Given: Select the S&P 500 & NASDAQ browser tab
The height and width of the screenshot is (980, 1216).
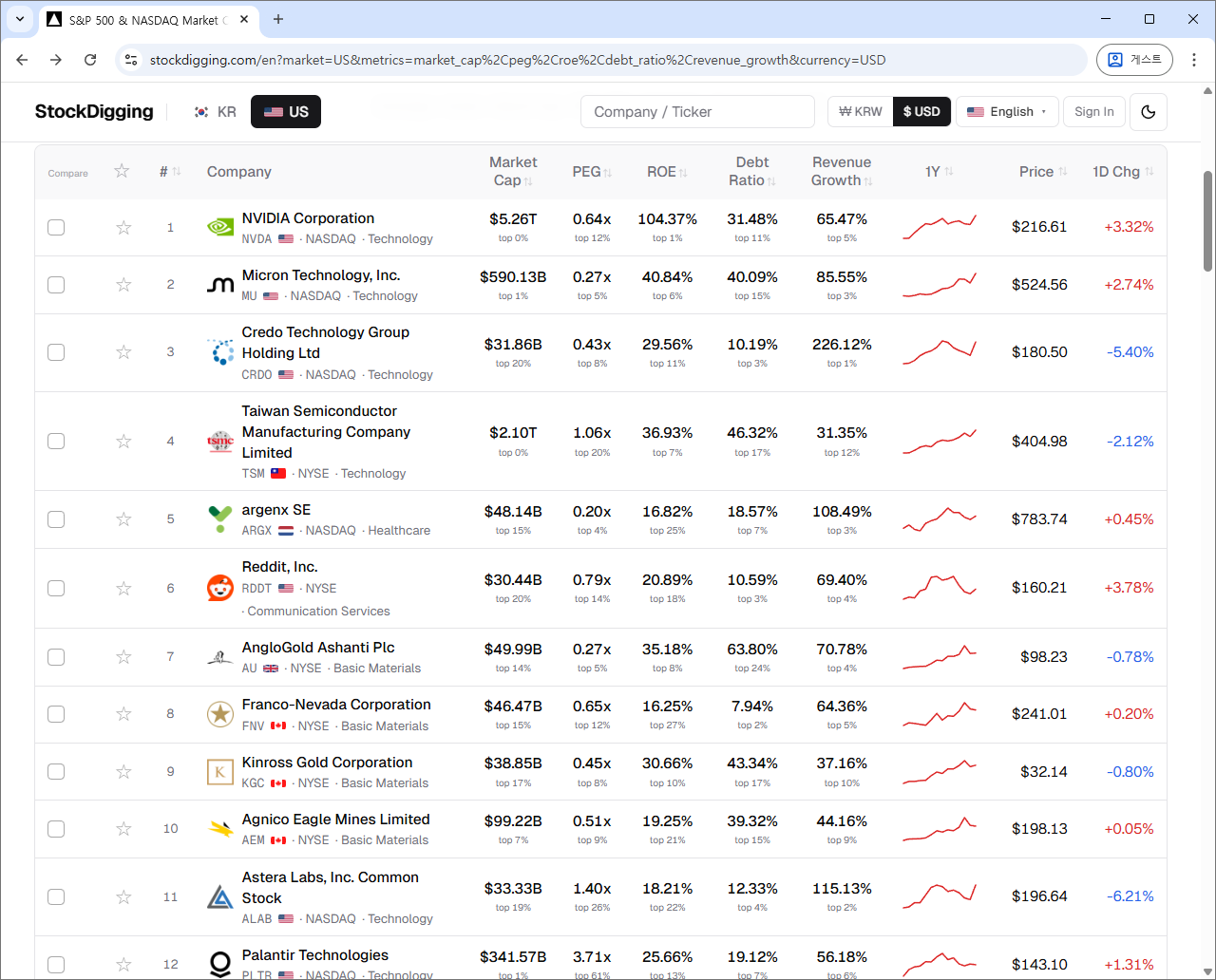Looking at the screenshot, I should click(148, 19).
